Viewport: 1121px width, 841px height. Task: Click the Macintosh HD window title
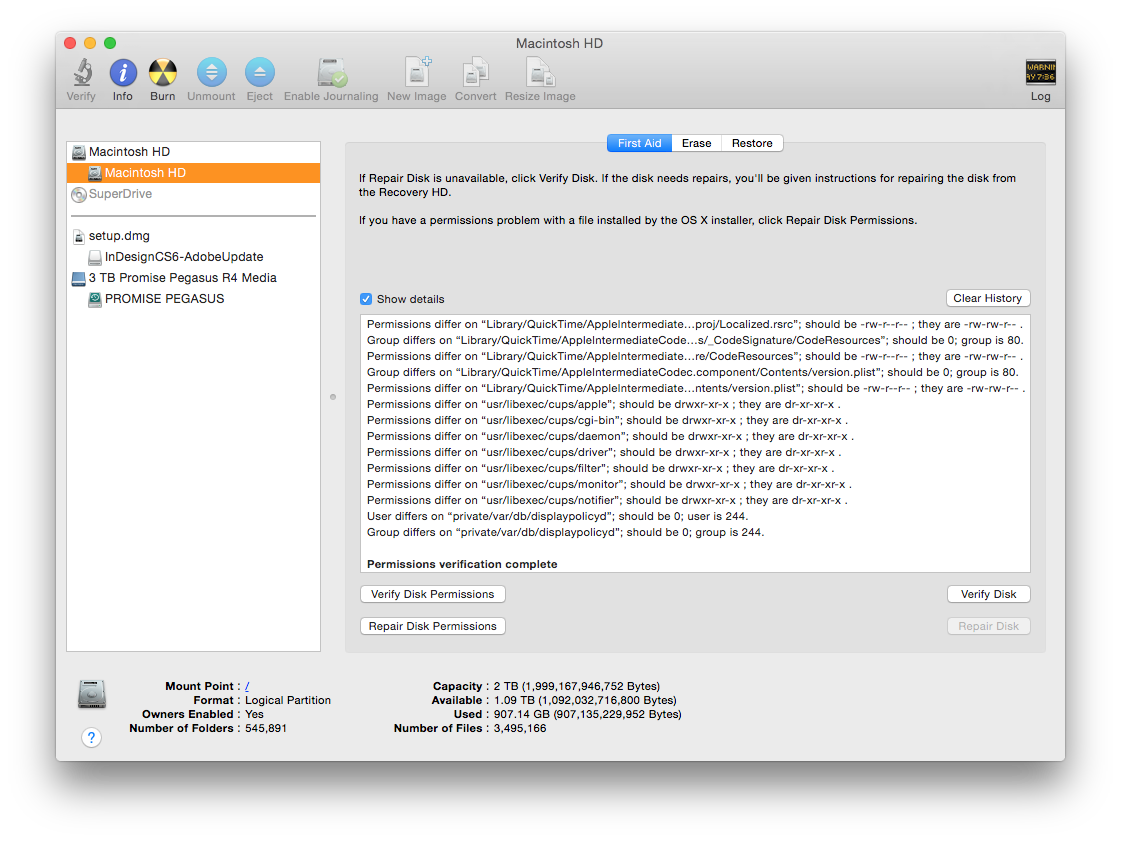(x=560, y=43)
